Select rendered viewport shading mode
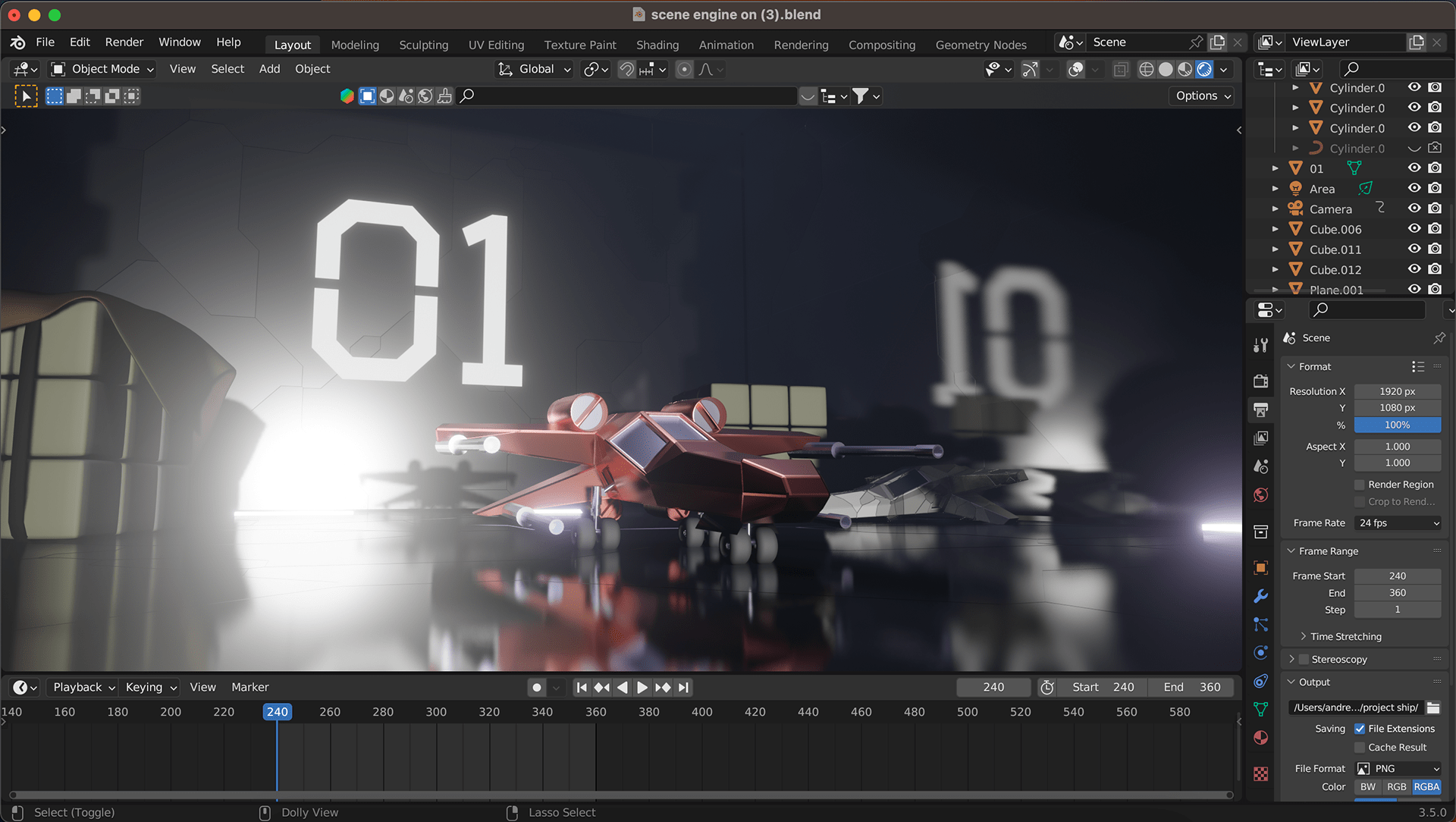 click(1204, 70)
